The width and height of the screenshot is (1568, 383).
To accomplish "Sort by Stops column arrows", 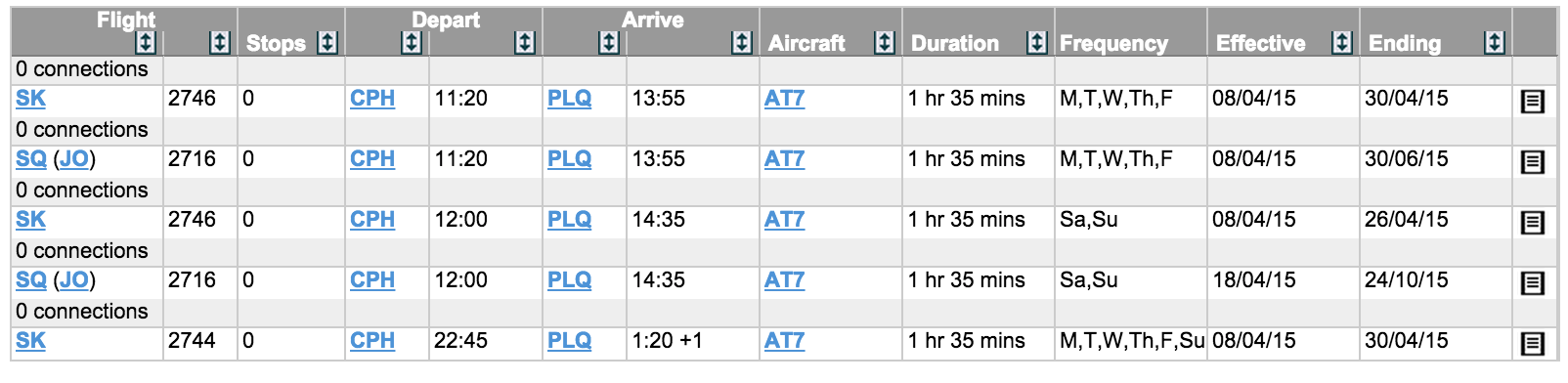I will coord(327,42).
